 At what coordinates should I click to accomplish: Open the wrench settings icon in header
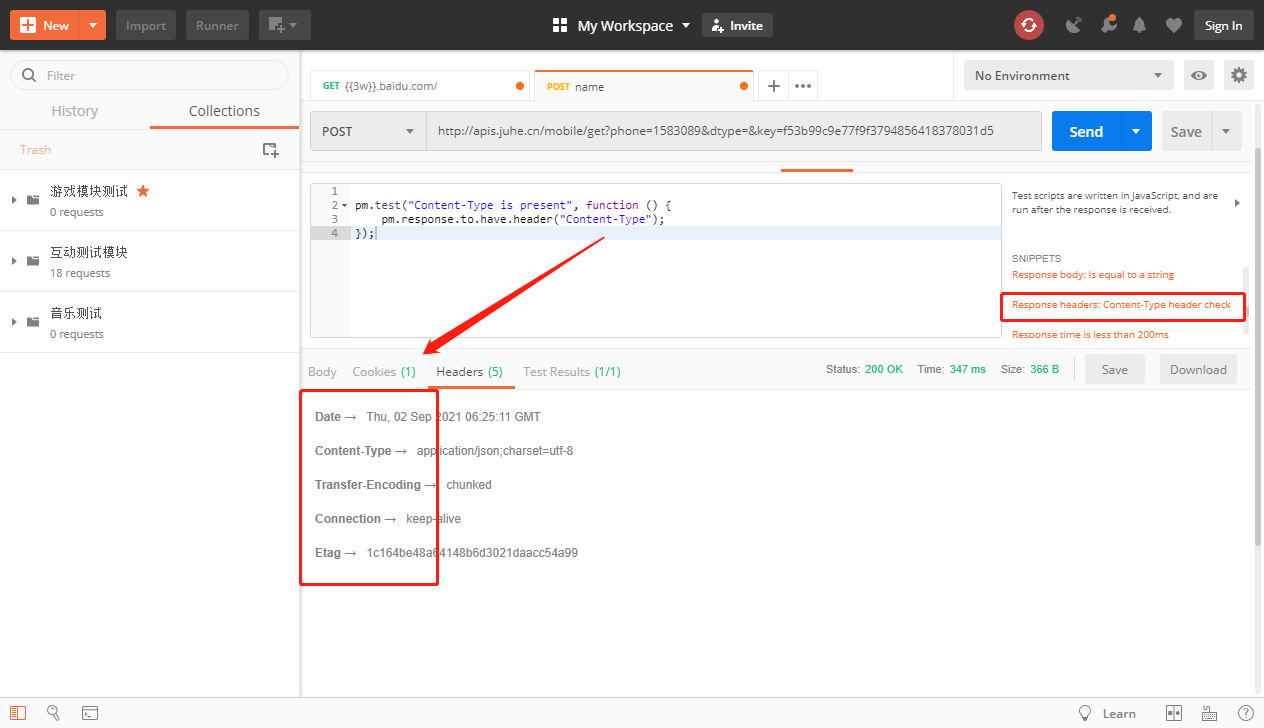1107,25
